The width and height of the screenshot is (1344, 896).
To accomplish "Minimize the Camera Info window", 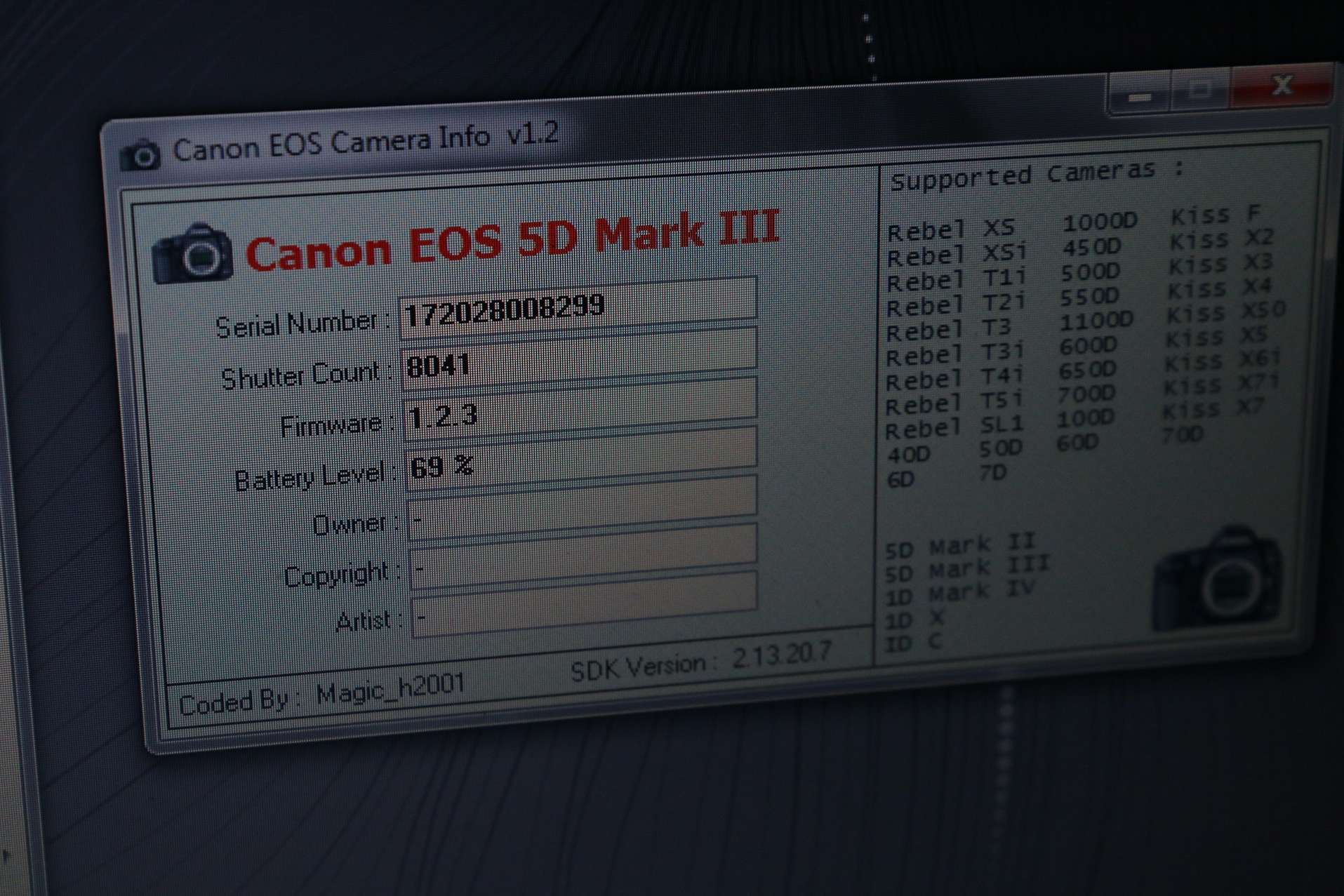I will (x=1139, y=95).
